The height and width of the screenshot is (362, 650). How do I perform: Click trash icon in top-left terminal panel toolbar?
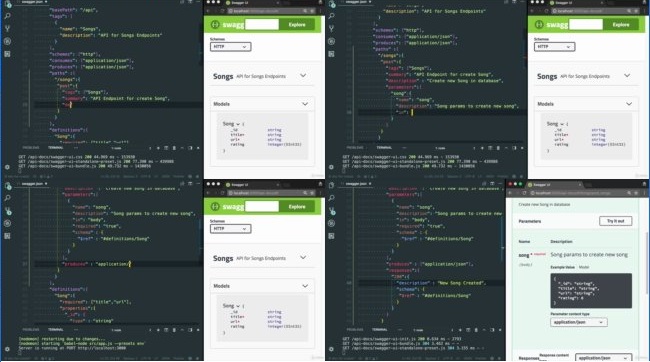(174, 148)
